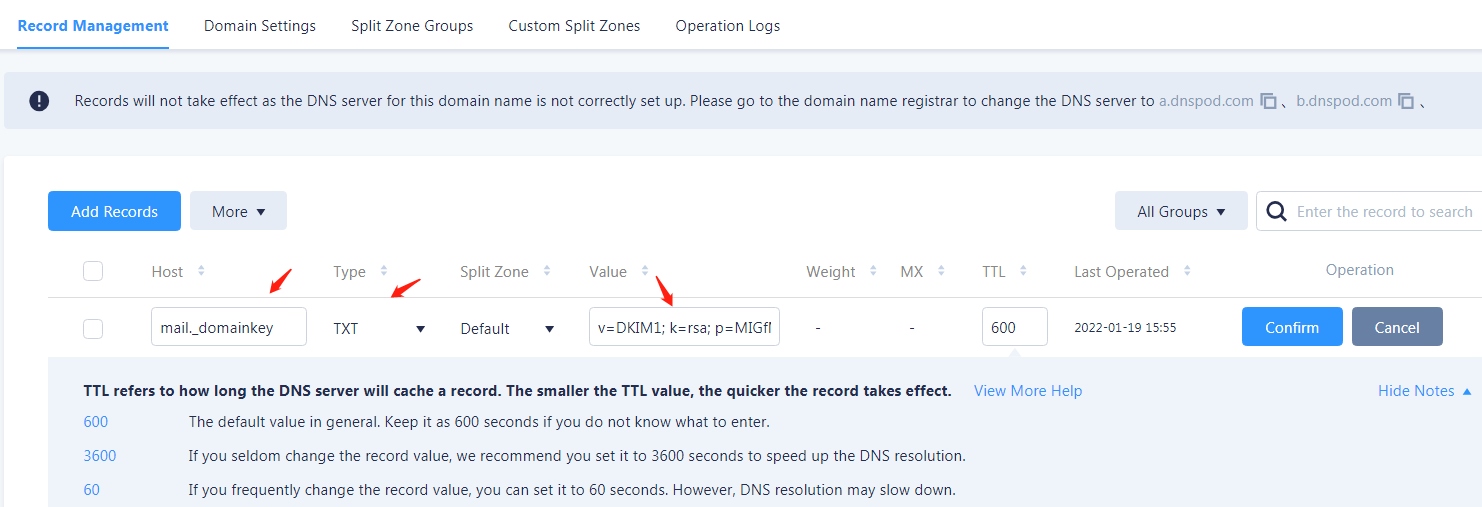Sort by Last Operated column
This screenshot has width=1482, height=507.
pyautogui.click(x=1187, y=271)
